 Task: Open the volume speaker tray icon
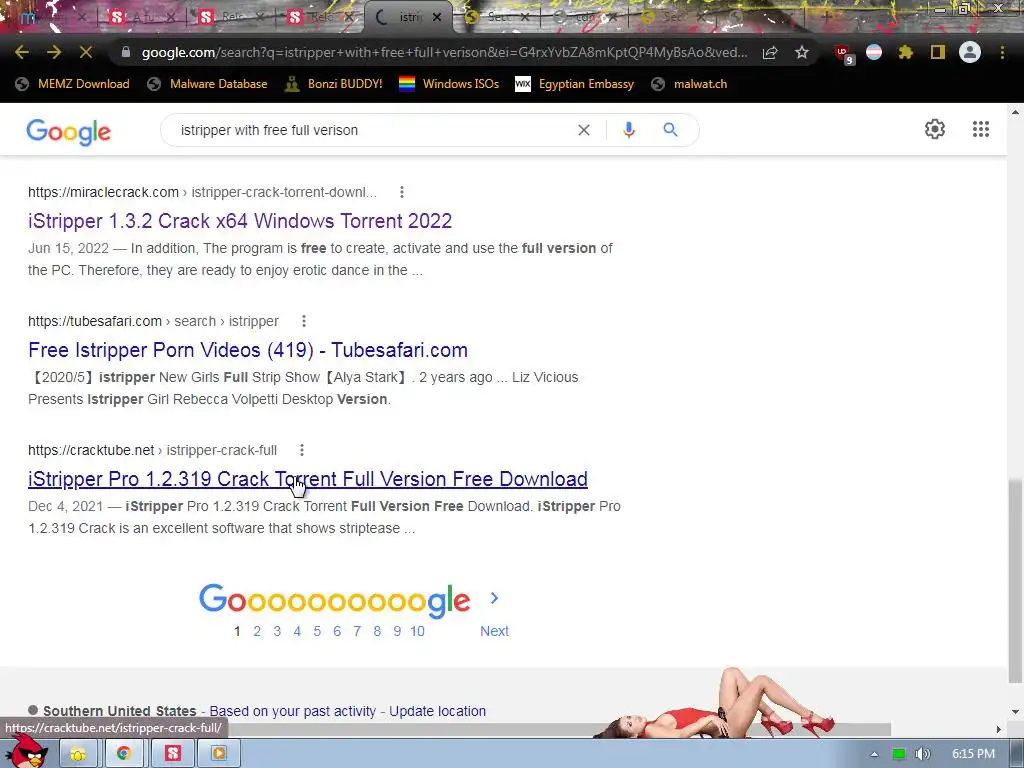click(x=922, y=754)
